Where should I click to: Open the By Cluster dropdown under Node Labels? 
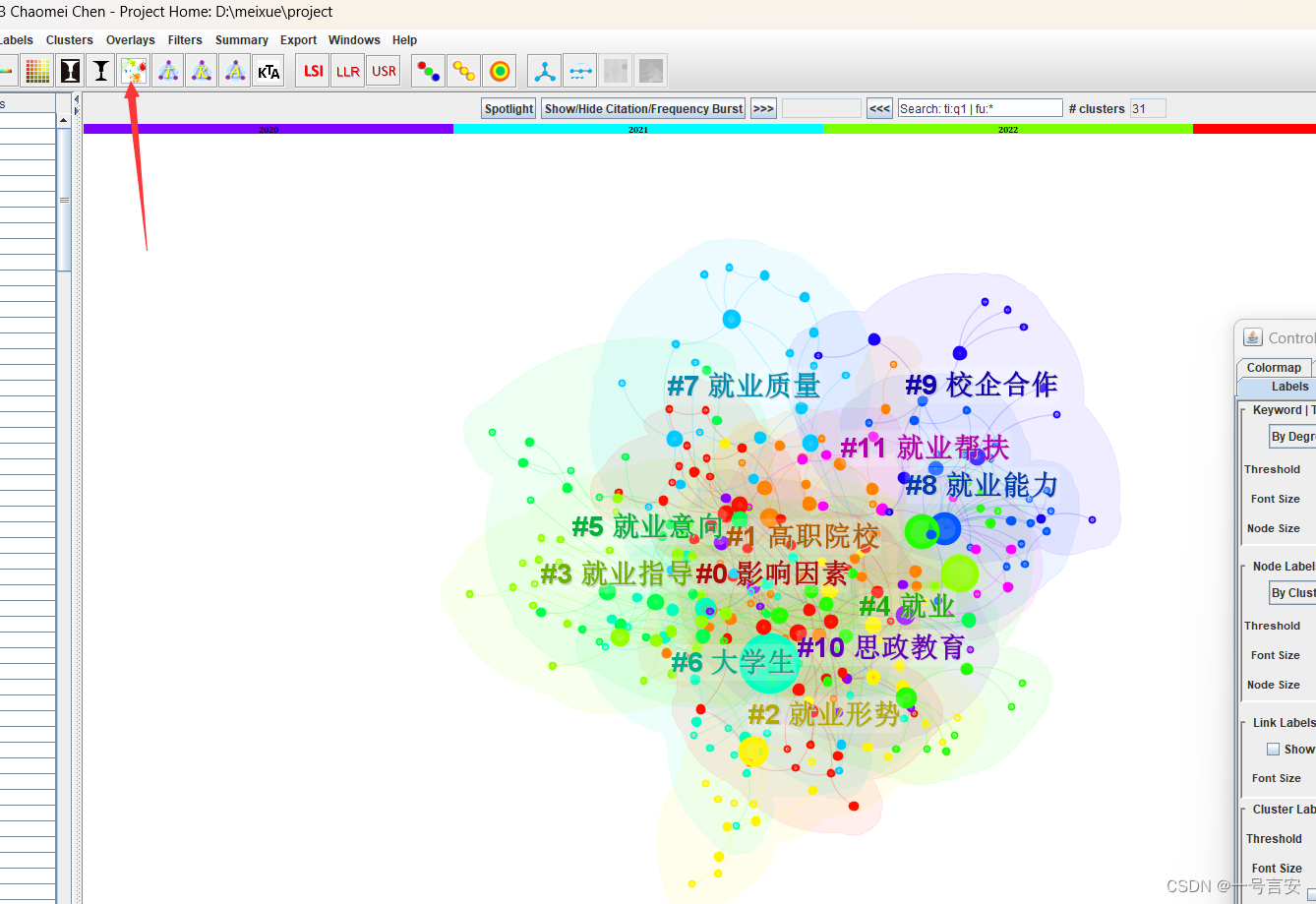[x=1293, y=592]
